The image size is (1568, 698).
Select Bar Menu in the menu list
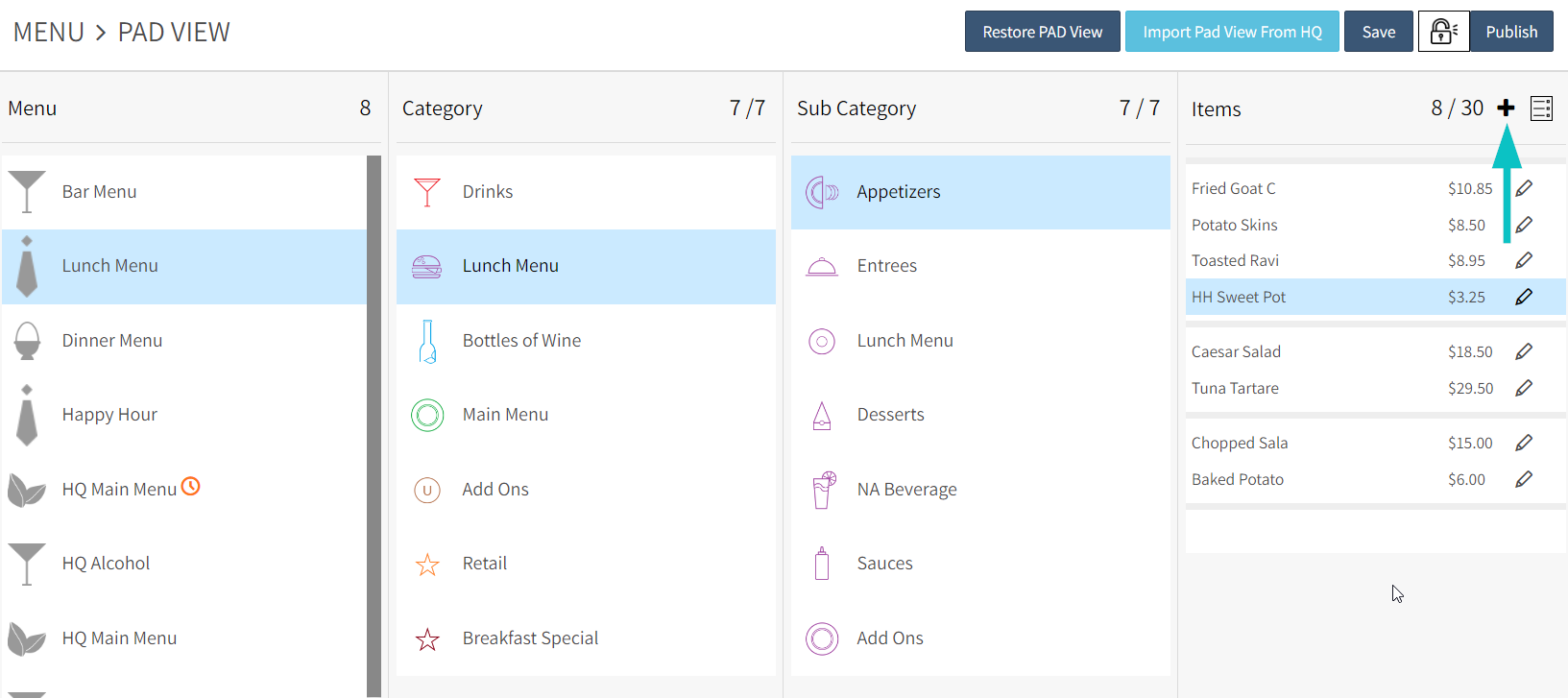coord(100,192)
